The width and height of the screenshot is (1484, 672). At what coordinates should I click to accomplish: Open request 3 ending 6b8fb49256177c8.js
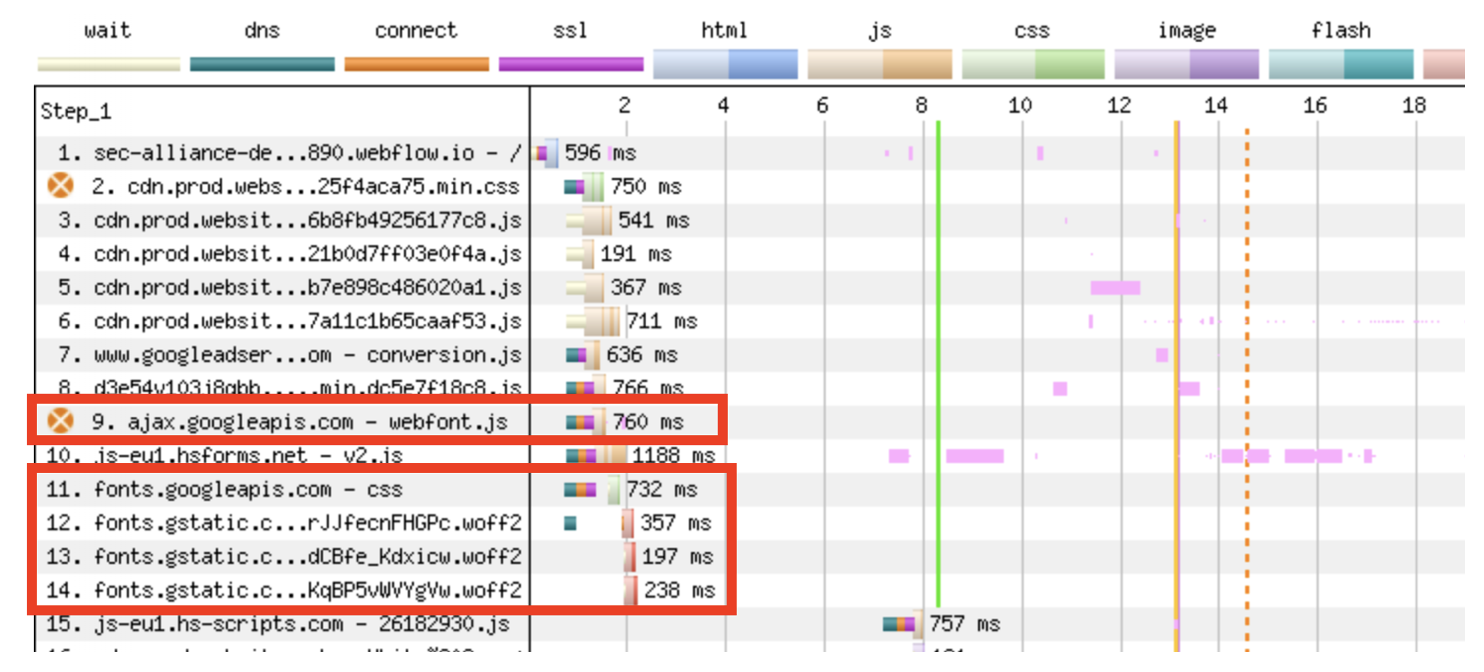pos(290,221)
